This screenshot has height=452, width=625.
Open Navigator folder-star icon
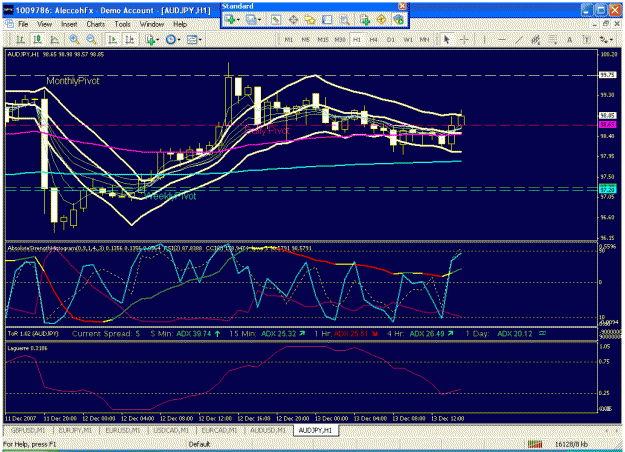(310, 20)
